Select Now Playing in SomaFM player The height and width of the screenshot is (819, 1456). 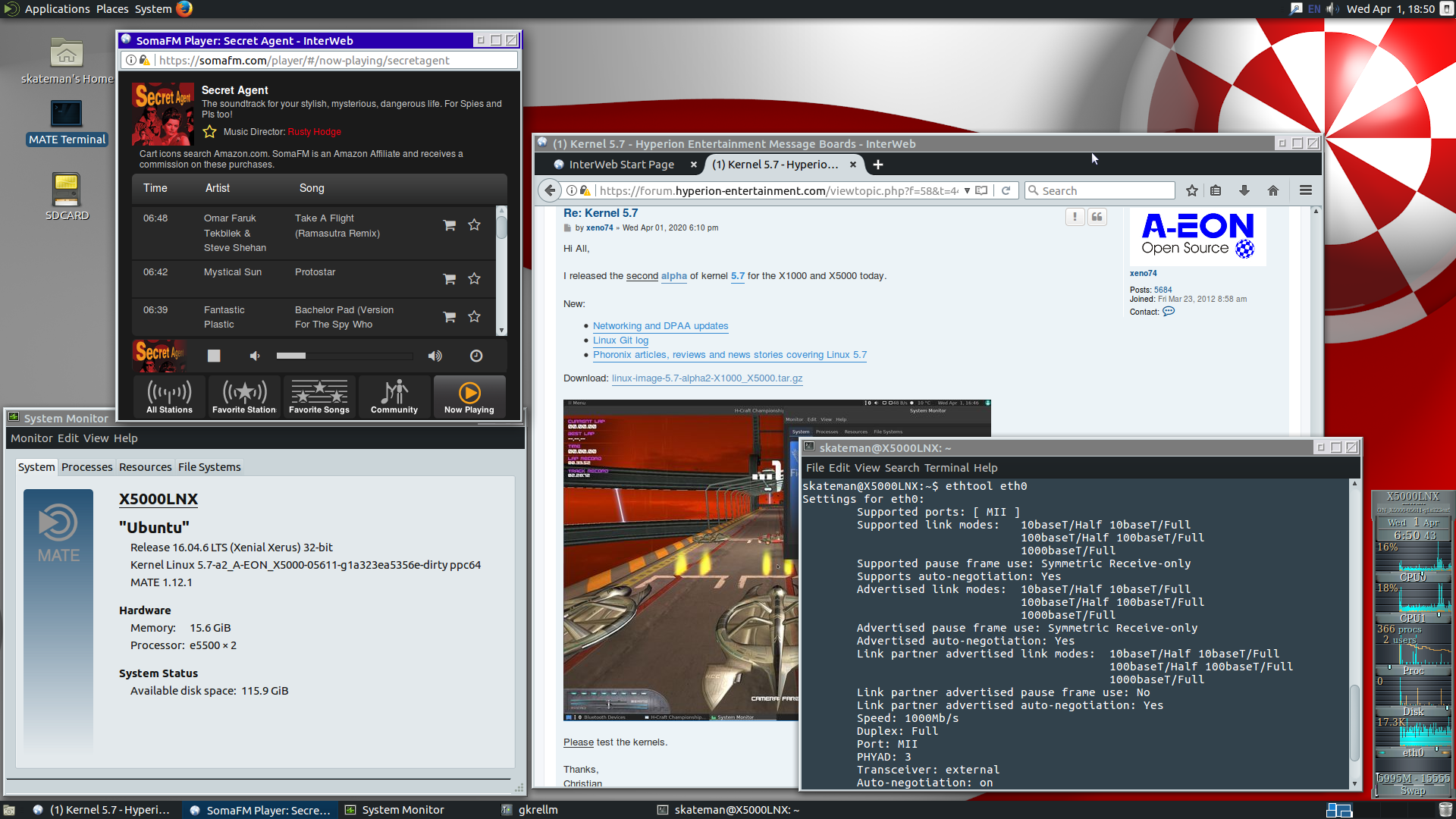tap(469, 397)
